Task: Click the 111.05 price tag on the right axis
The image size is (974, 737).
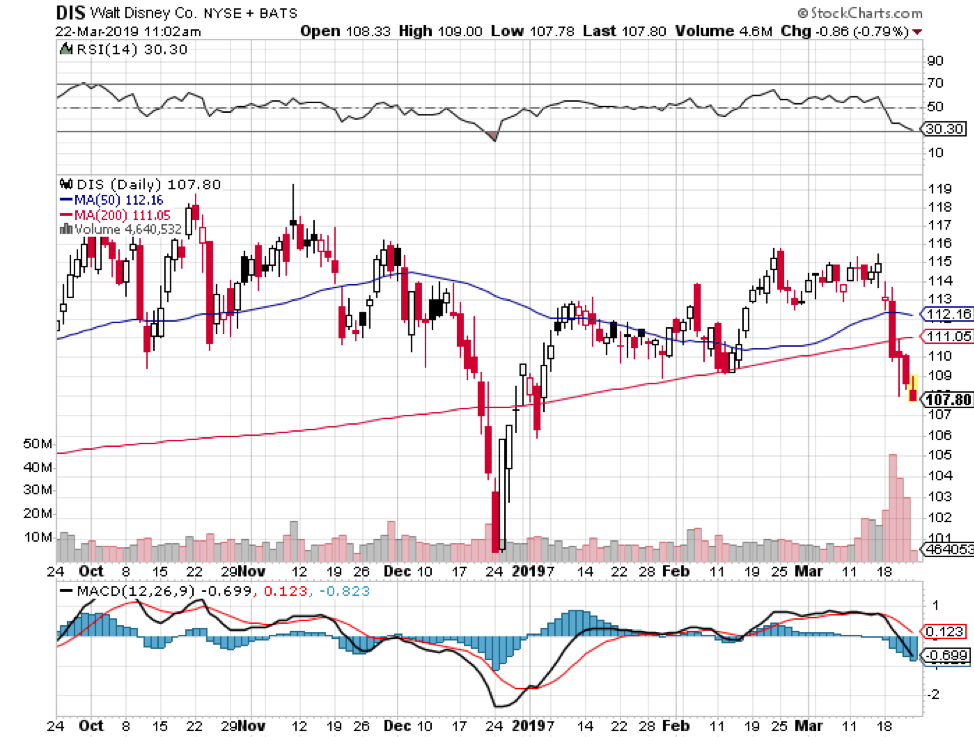Action: 948,336
